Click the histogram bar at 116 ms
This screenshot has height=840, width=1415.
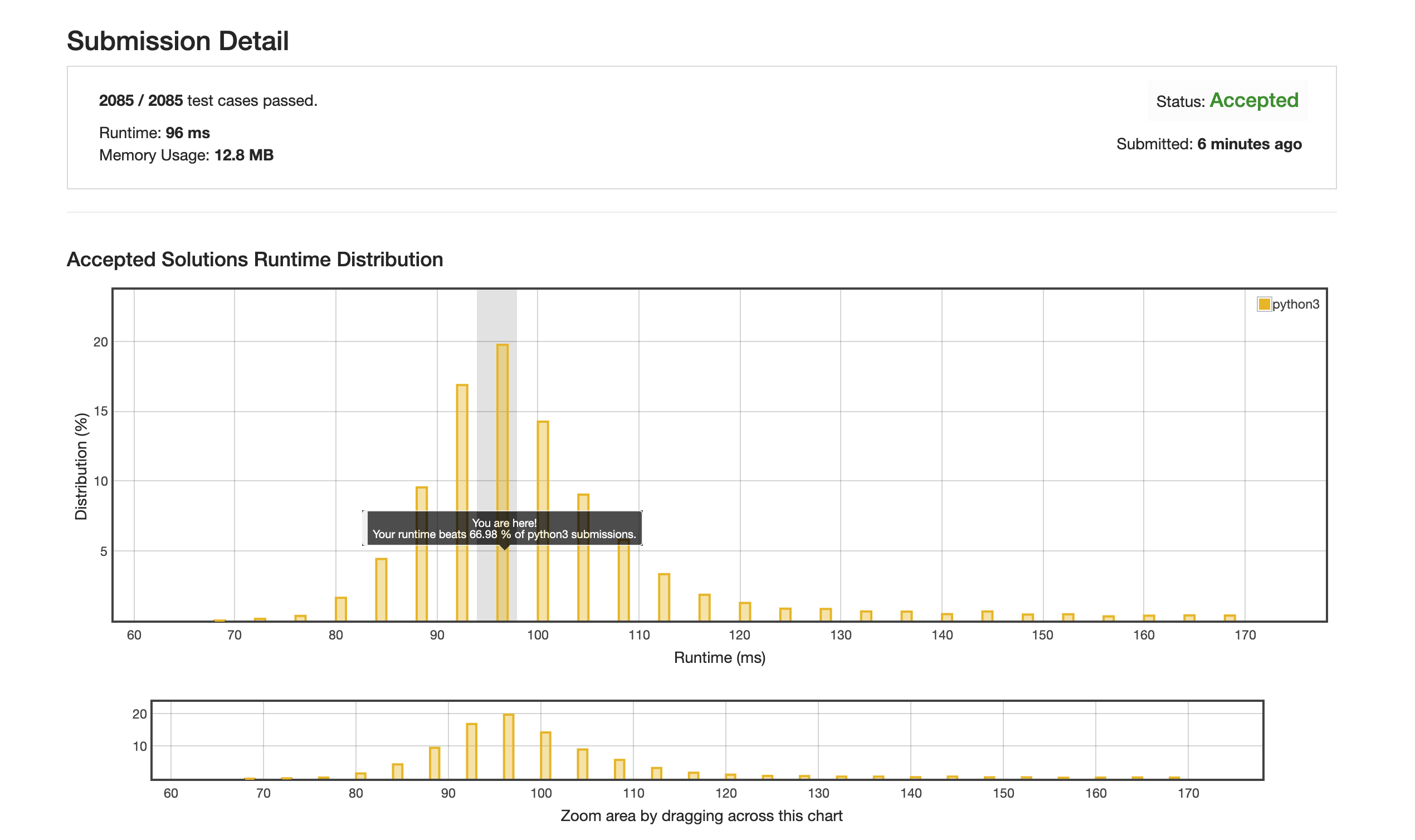[704, 608]
